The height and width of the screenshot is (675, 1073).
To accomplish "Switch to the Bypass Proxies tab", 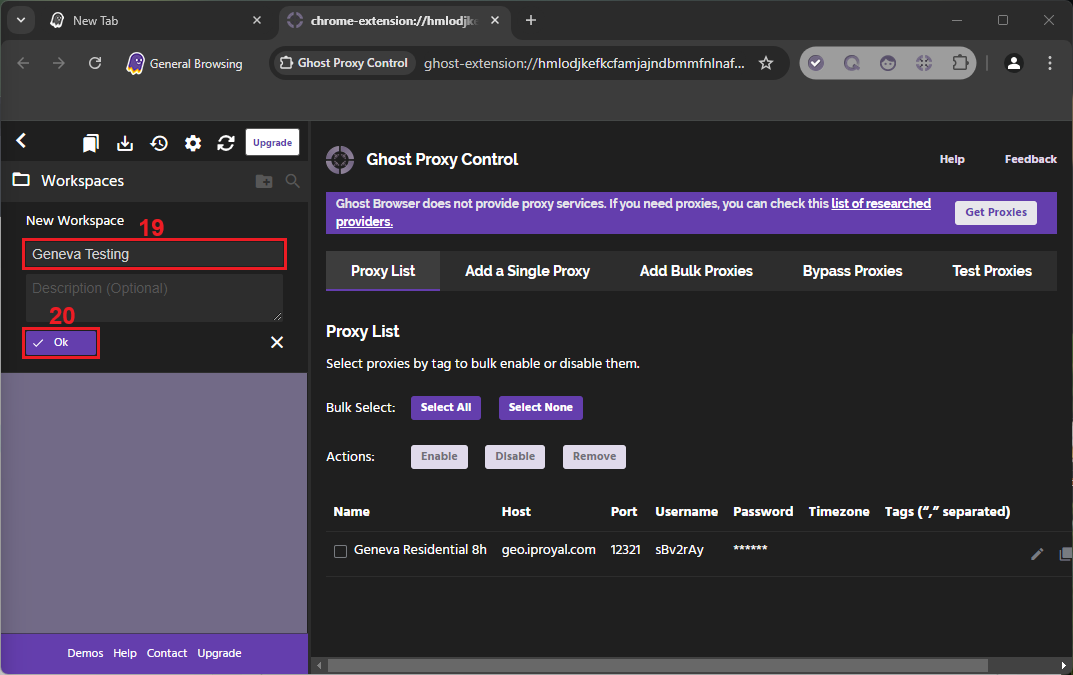I will click(852, 271).
